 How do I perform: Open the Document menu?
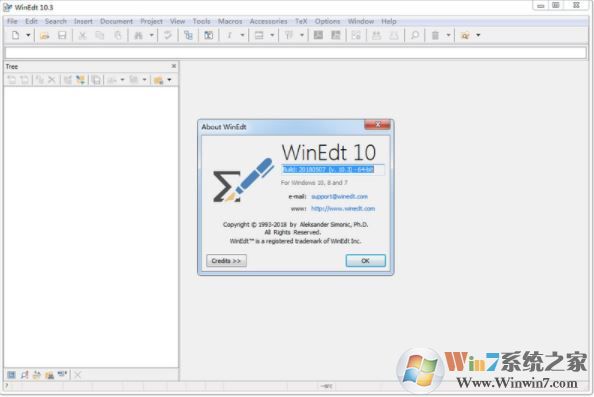click(116, 21)
